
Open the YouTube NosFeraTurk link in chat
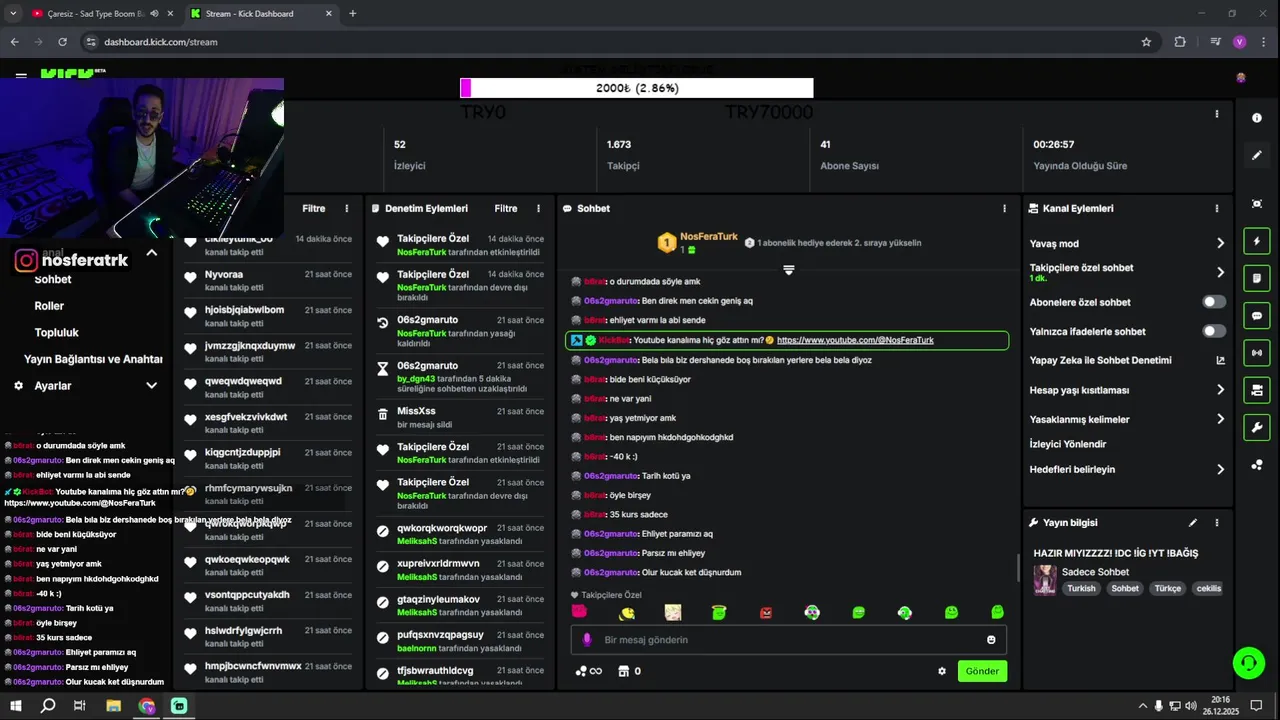tap(855, 340)
